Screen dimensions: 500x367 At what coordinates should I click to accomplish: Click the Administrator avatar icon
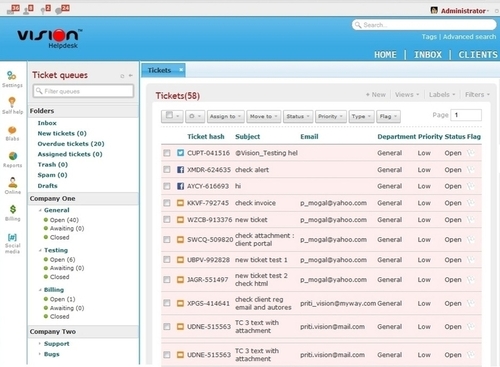[x=434, y=10]
